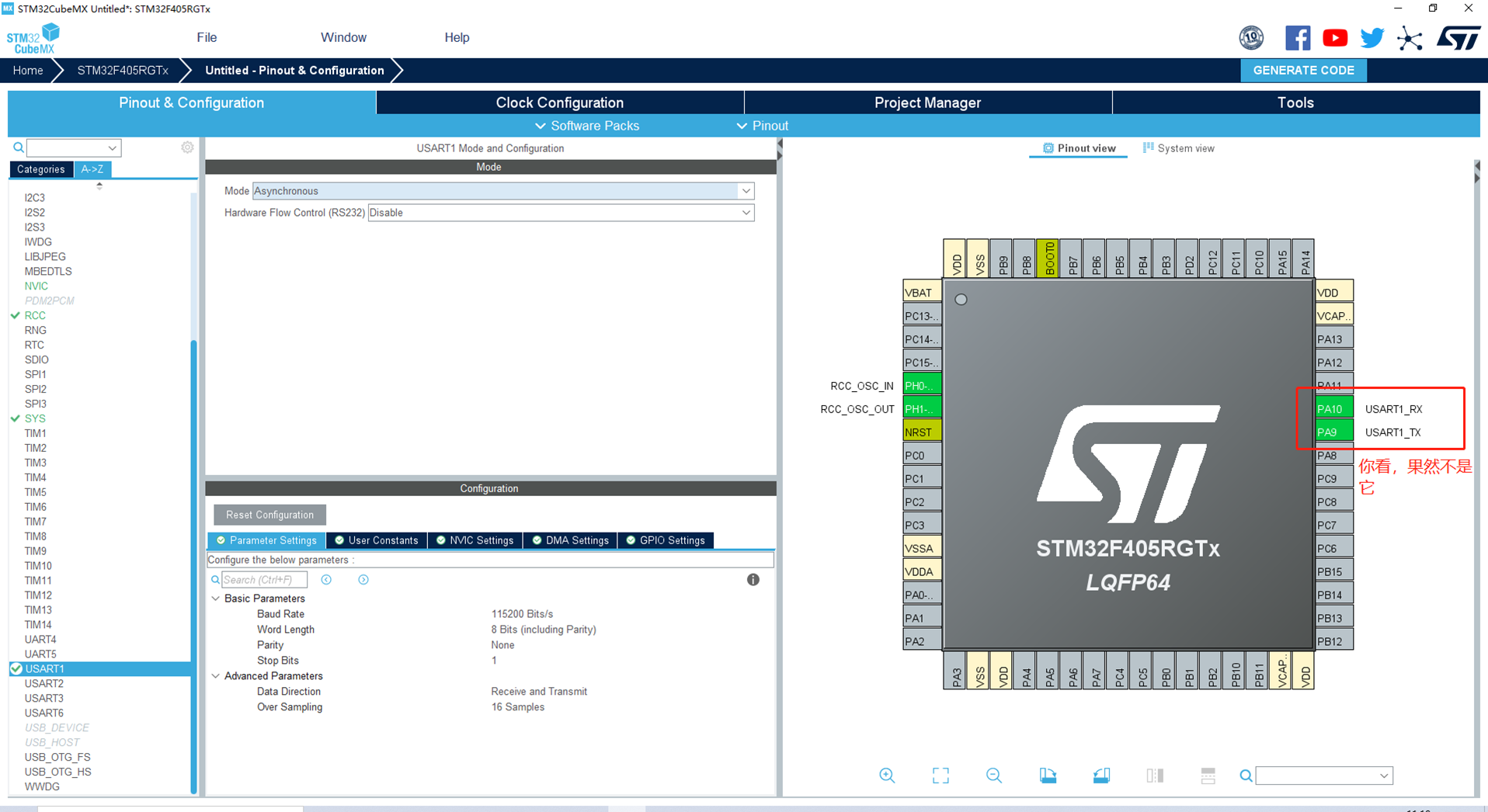This screenshot has width=1488, height=812.
Task: Open the File menu
Action: click(x=207, y=37)
